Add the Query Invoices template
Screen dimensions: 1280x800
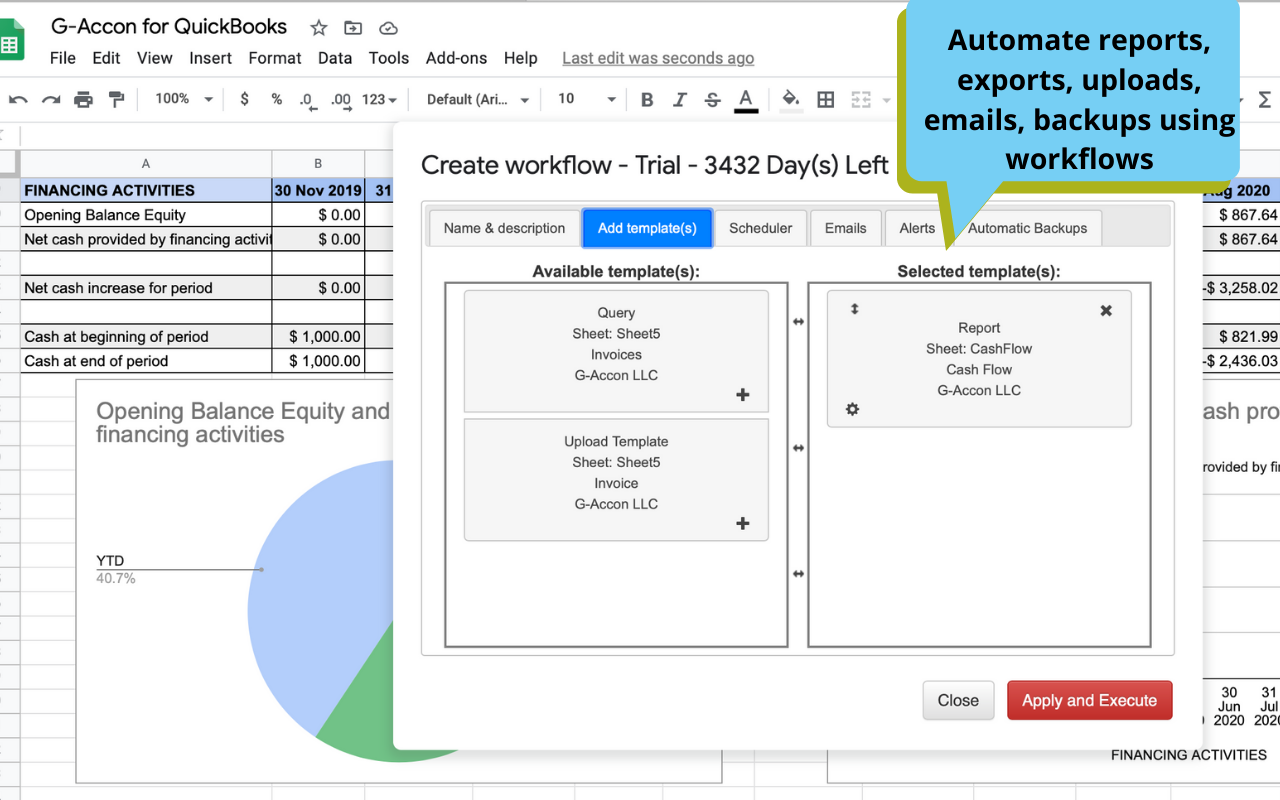click(x=742, y=395)
